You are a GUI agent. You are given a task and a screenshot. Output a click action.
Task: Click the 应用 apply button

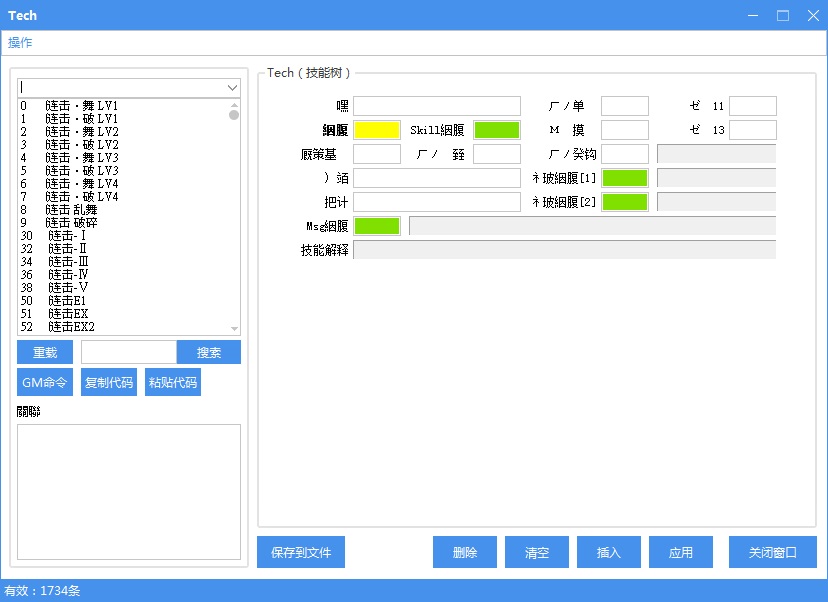[681, 552]
